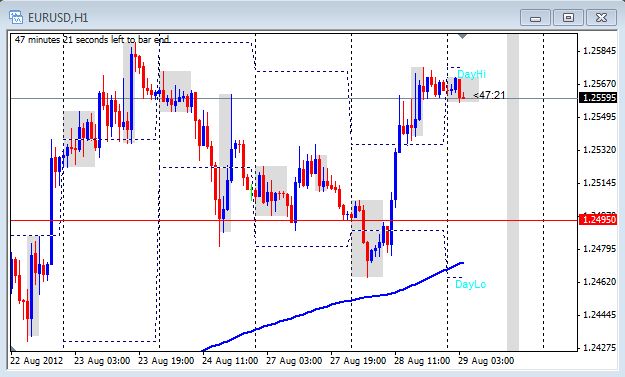The image size is (625, 377).
Task: Click the bar countdown text <47:21
Action: [x=489, y=95]
